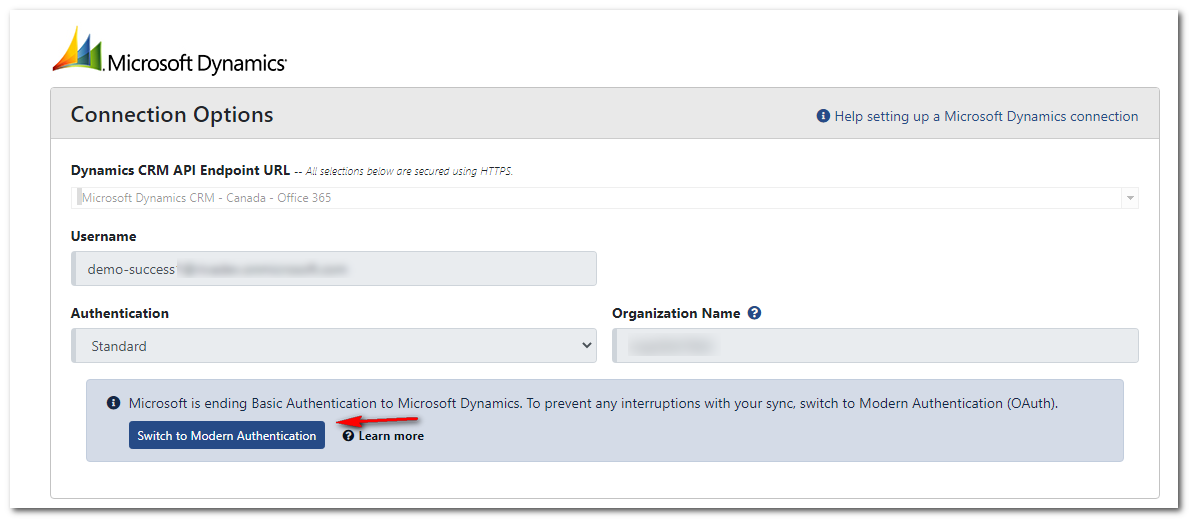1189x519 pixels.
Task: Open the Dynamics CRM API Endpoint URL dropdown
Action: [x=600, y=198]
